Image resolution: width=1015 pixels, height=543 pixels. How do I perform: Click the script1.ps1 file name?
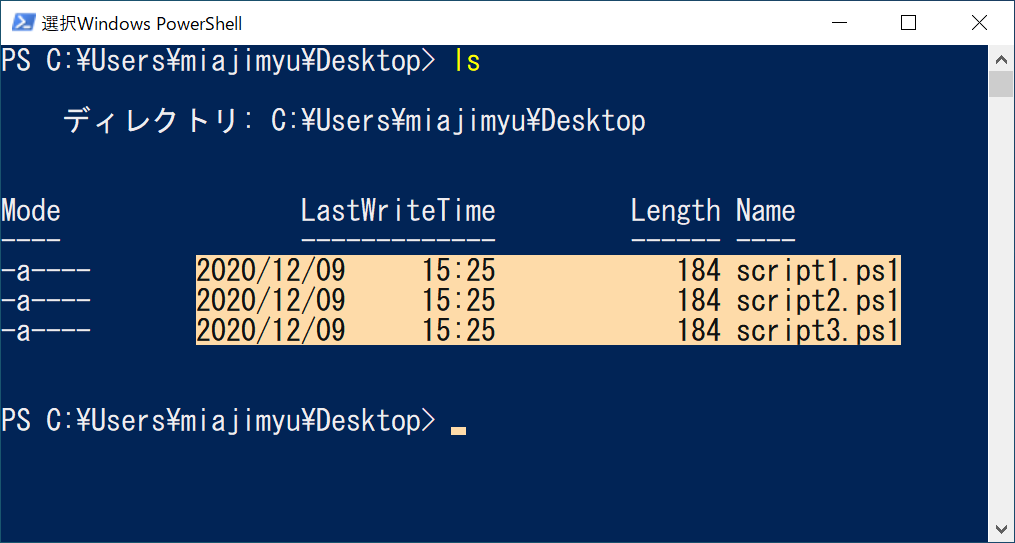pyautogui.click(x=818, y=271)
